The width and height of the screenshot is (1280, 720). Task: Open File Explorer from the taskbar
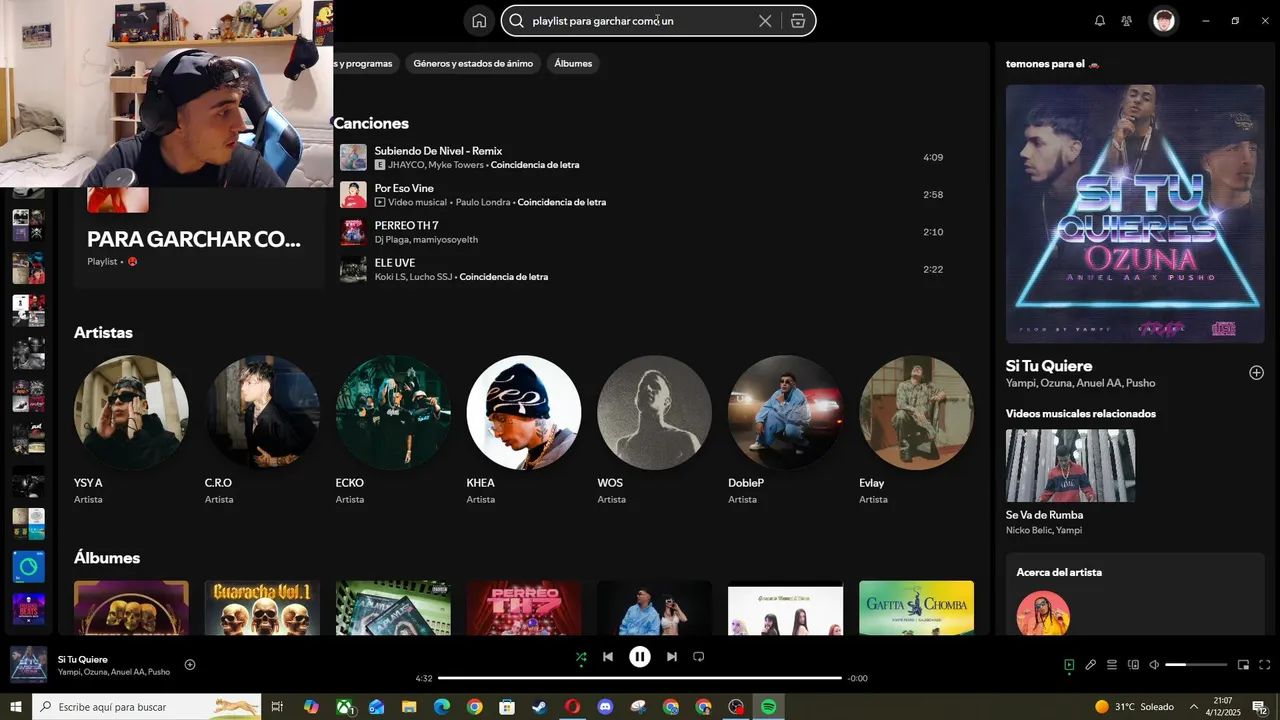[x=409, y=707]
